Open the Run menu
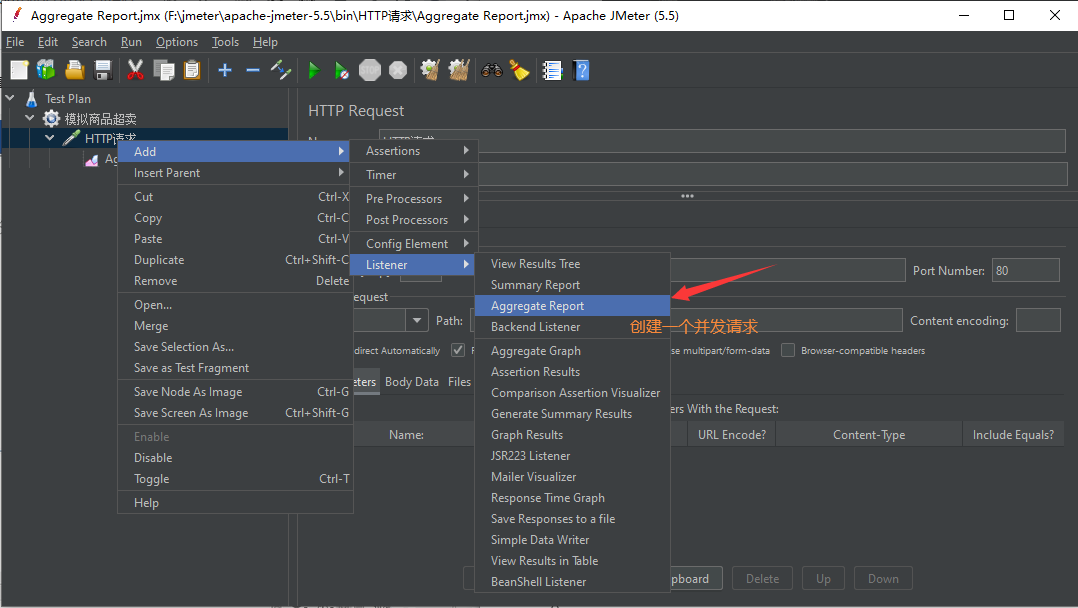The width and height of the screenshot is (1078, 608). 131,42
